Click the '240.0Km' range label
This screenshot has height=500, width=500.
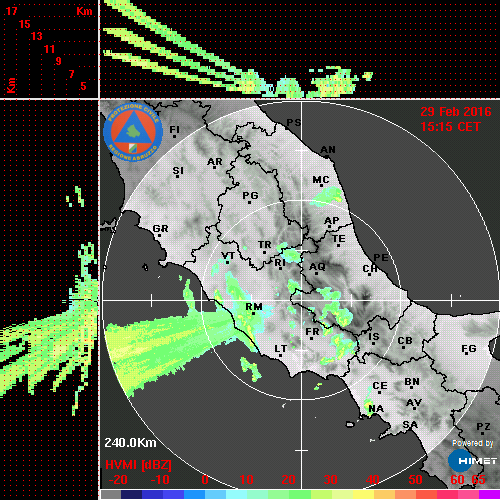[130, 443]
